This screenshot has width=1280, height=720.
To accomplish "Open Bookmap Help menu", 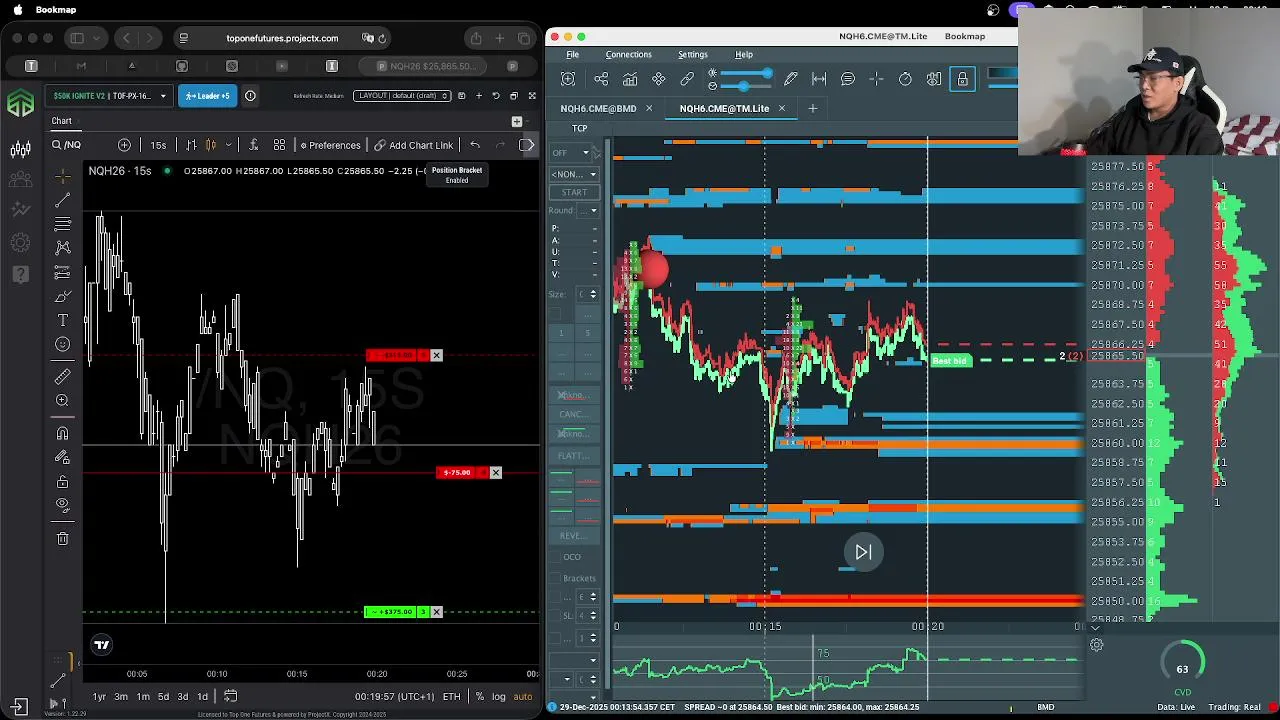I will pyautogui.click(x=744, y=54).
